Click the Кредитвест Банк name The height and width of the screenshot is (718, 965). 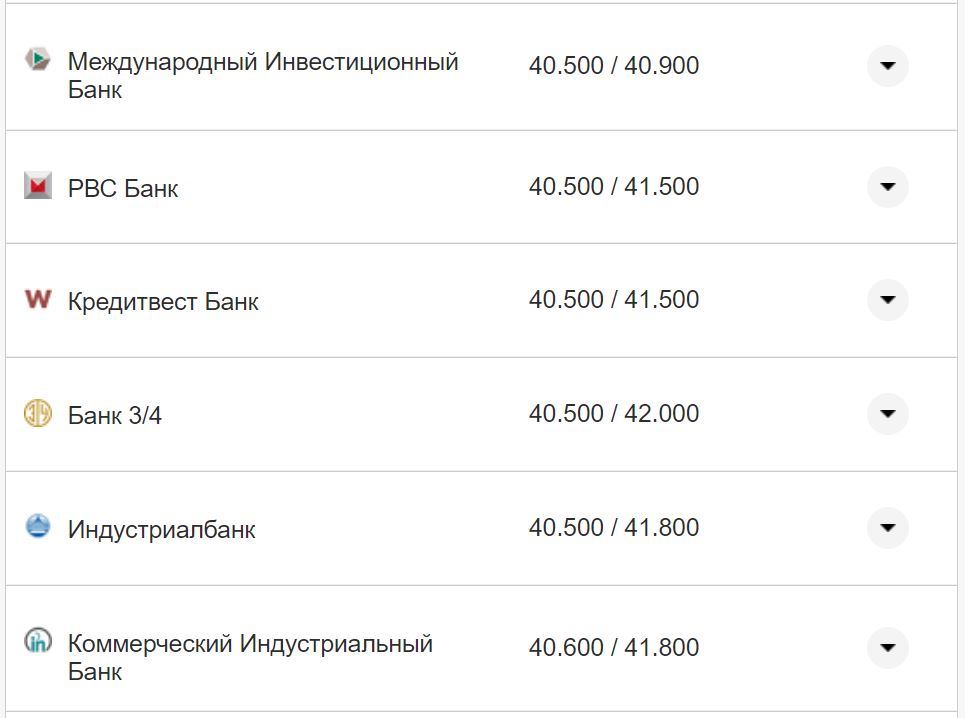click(x=162, y=301)
